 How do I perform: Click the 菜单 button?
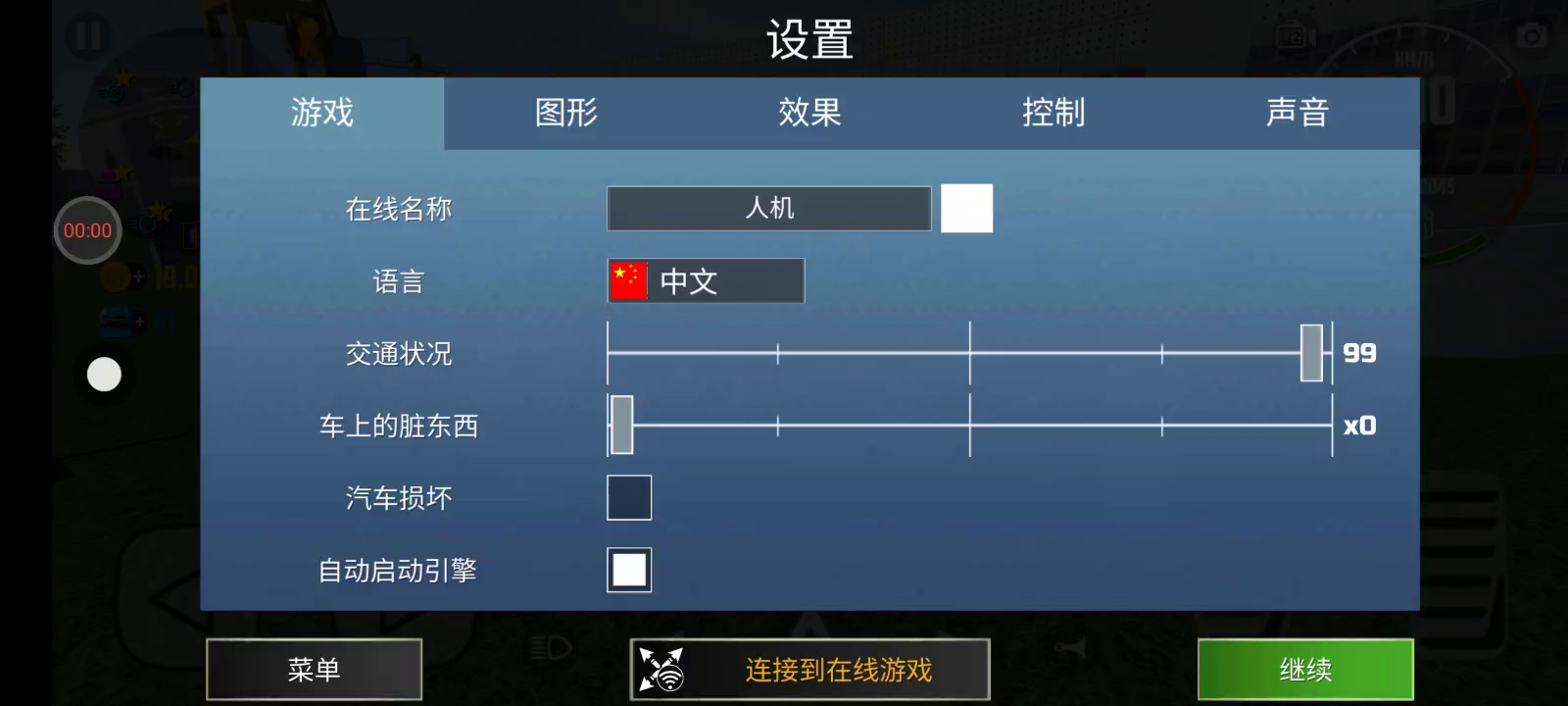(x=314, y=670)
